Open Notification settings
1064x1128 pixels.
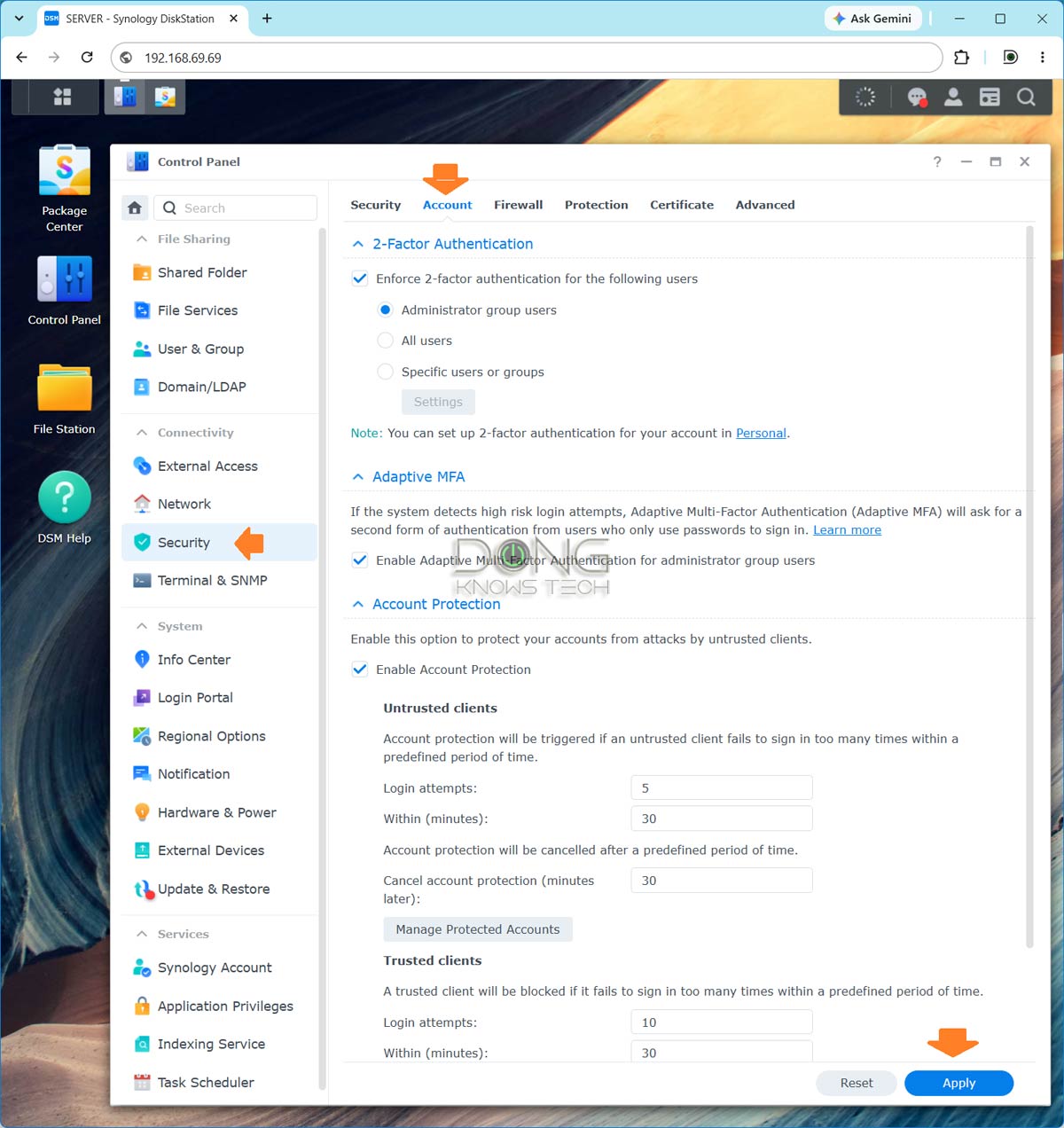[219, 773]
